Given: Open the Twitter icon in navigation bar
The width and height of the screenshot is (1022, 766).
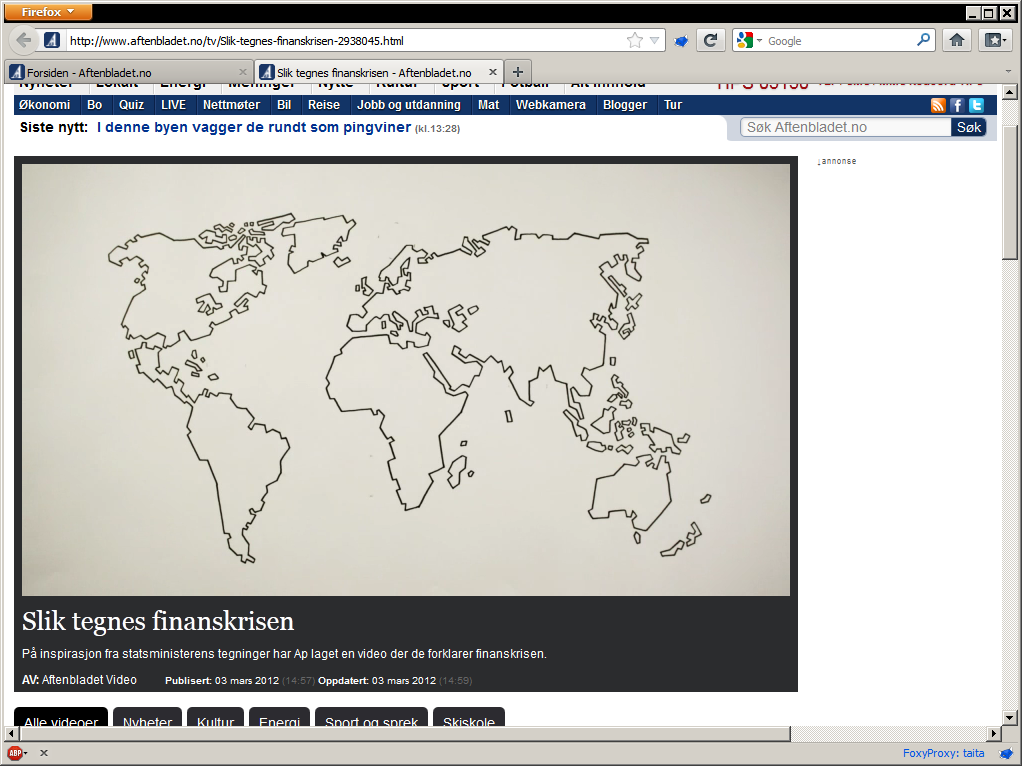Looking at the screenshot, I should (976, 105).
